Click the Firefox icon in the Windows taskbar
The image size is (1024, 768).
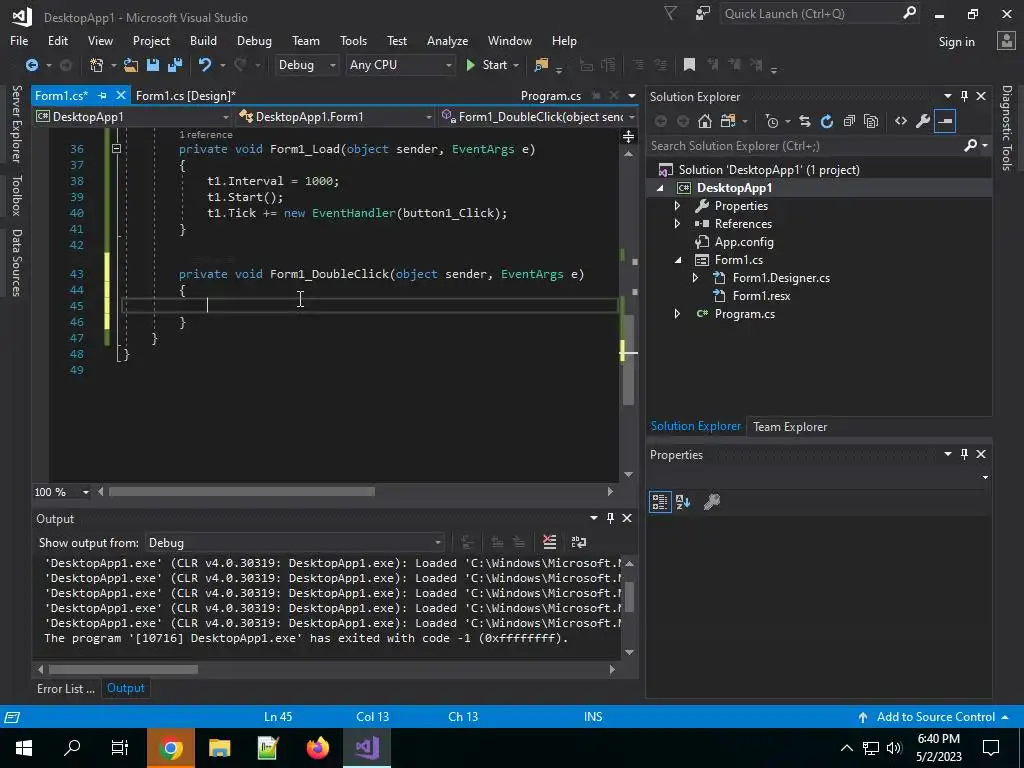[318, 748]
